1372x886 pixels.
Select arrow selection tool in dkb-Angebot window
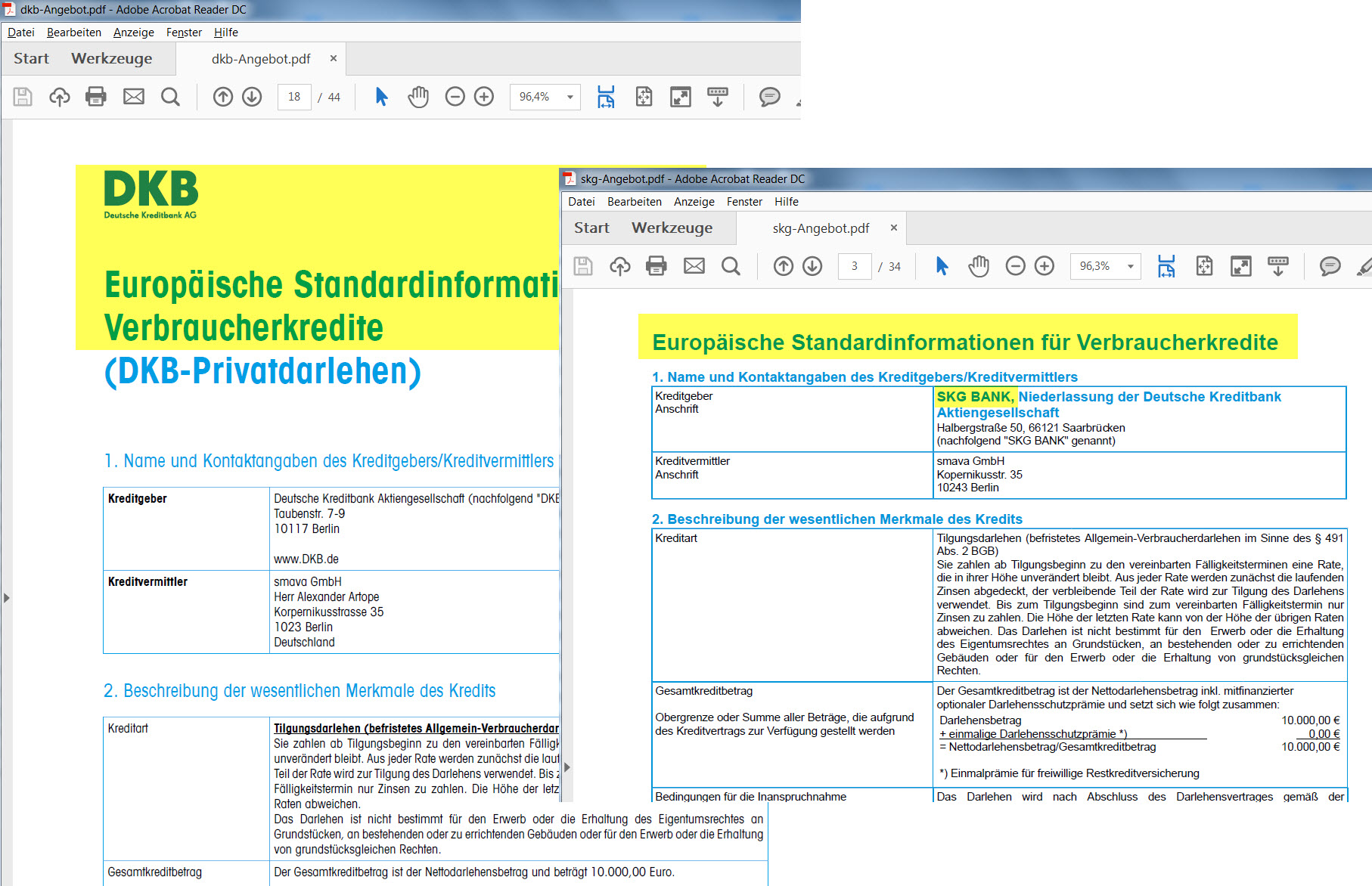coord(381,97)
